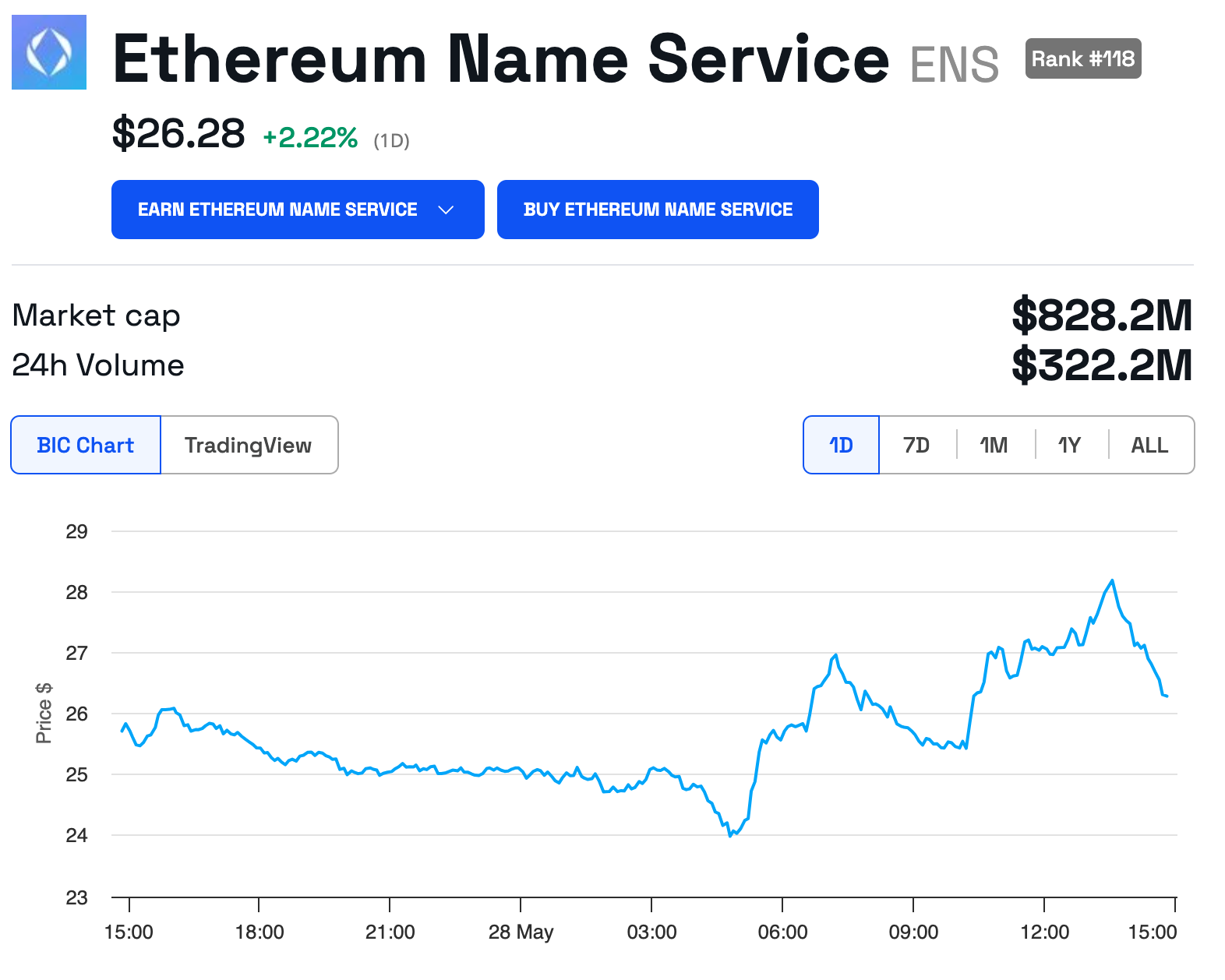Open the Earn Ethereum Name Service button
1225x980 pixels.
(277, 210)
